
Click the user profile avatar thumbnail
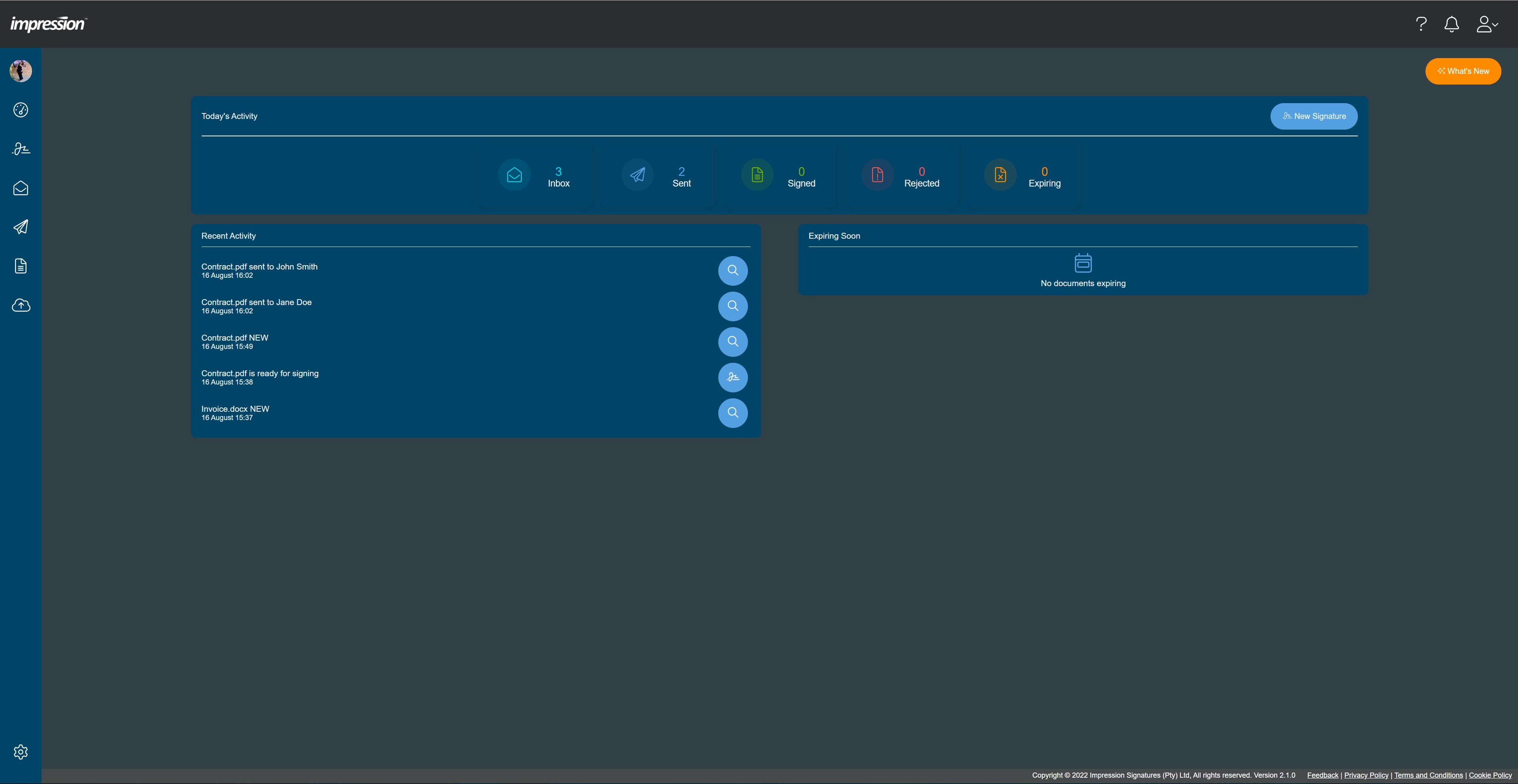coord(21,71)
